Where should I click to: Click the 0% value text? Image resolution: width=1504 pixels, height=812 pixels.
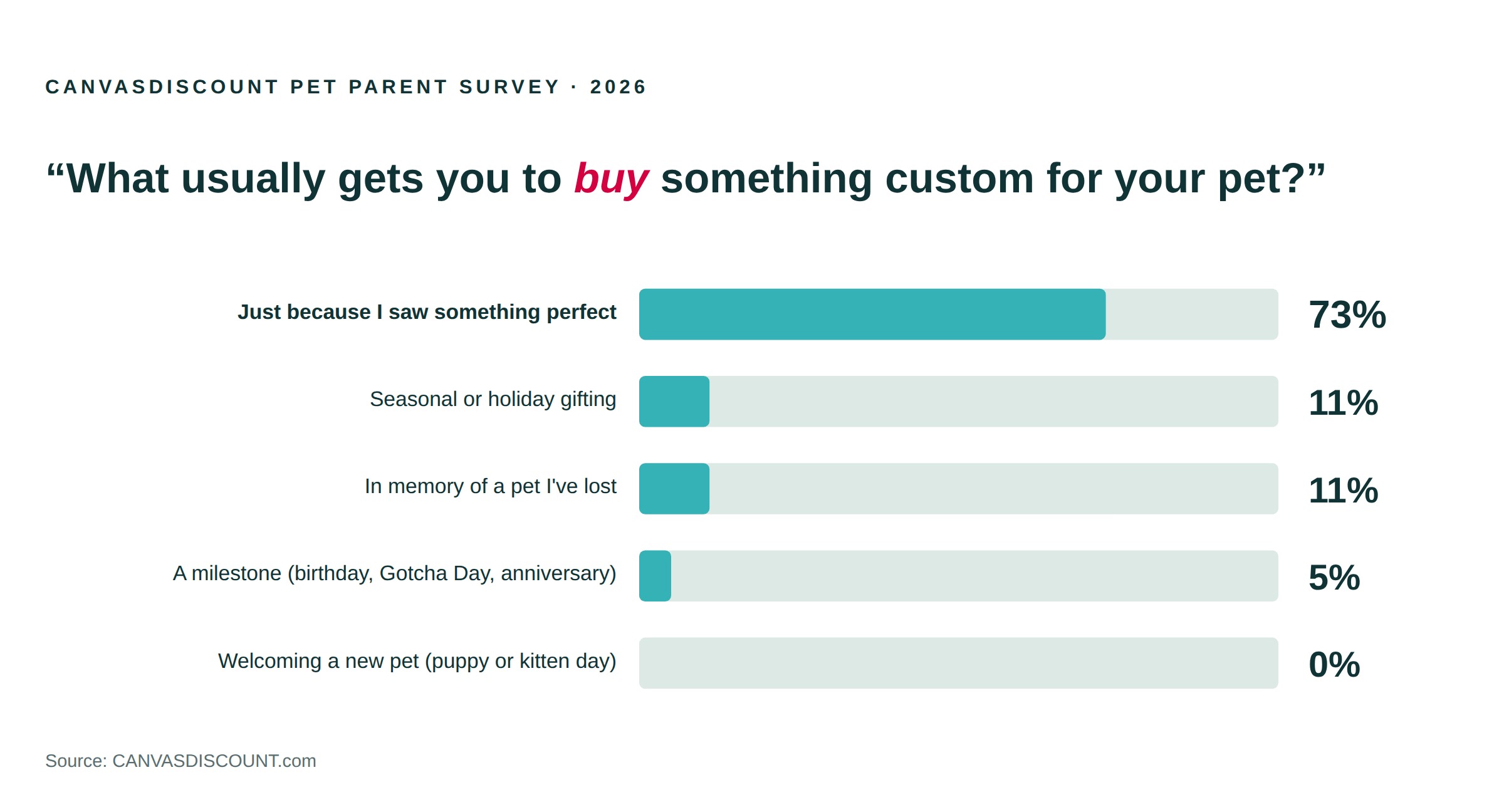[1334, 664]
